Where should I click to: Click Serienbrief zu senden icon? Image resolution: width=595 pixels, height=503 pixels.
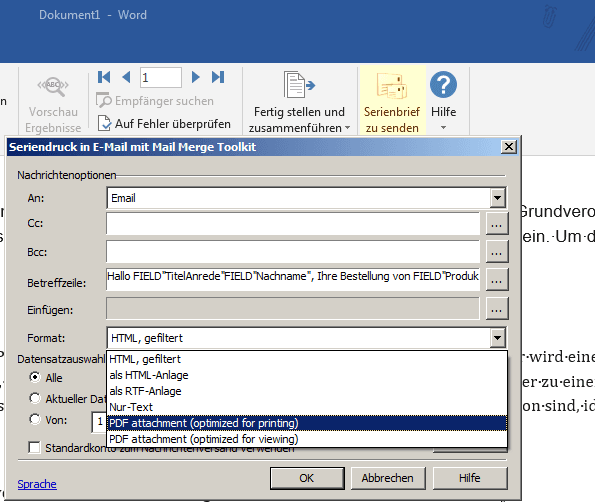392,85
